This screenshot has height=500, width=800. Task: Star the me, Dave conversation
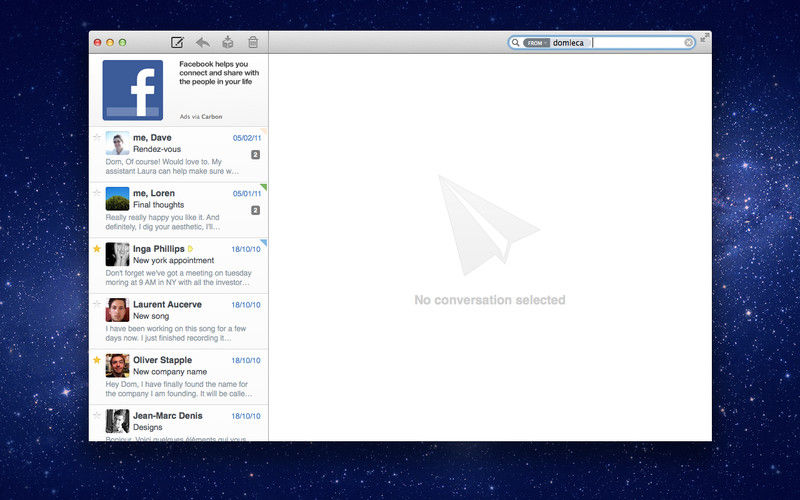(x=96, y=137)
